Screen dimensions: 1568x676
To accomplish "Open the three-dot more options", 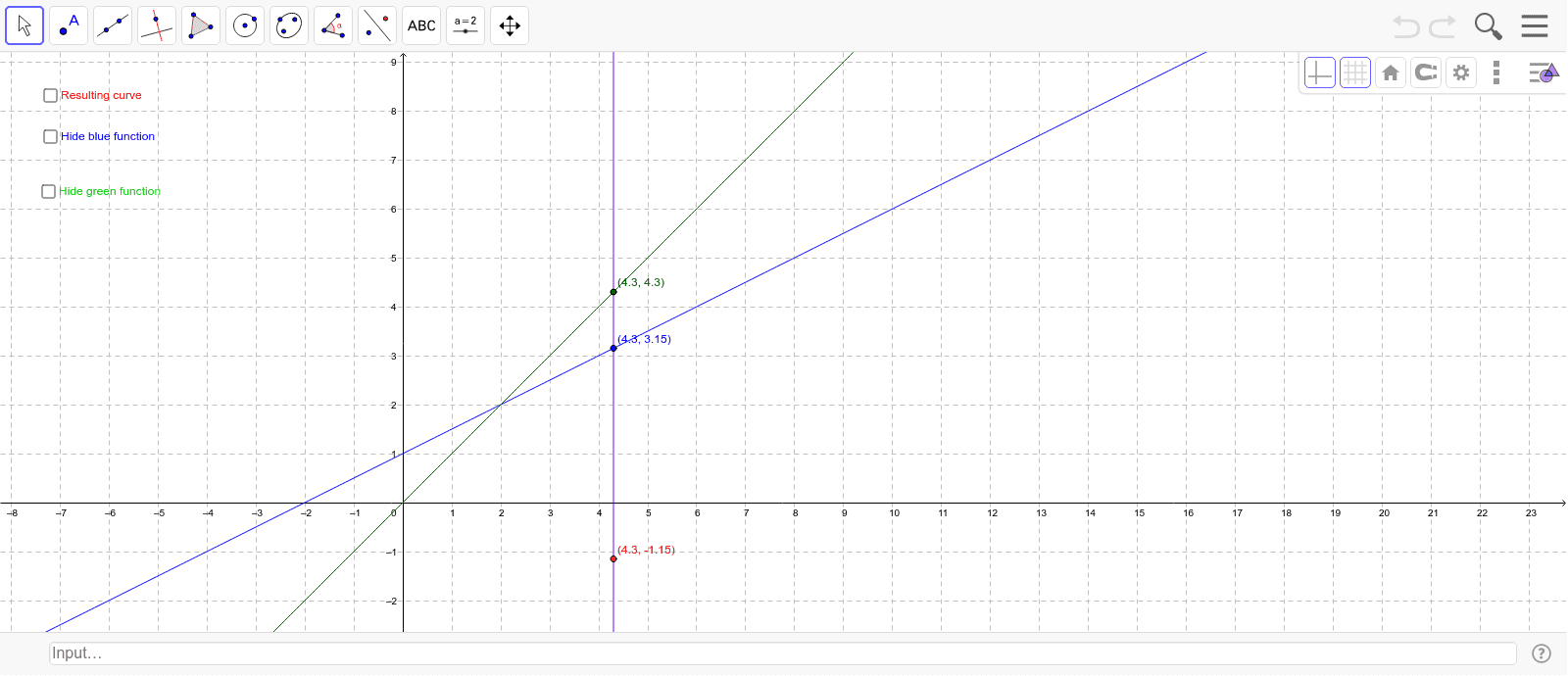I will pyautogui.click(x=1496, y=72).
